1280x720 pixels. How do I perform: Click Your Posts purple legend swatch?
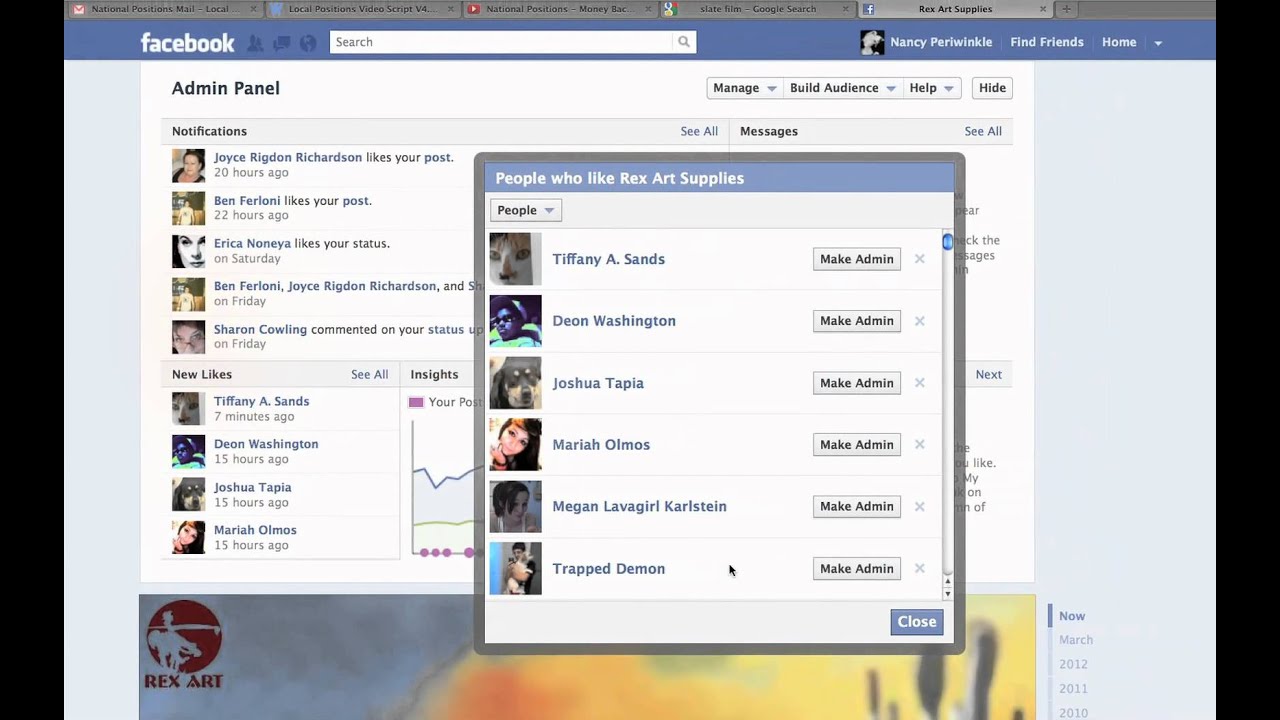click(416, 402)
